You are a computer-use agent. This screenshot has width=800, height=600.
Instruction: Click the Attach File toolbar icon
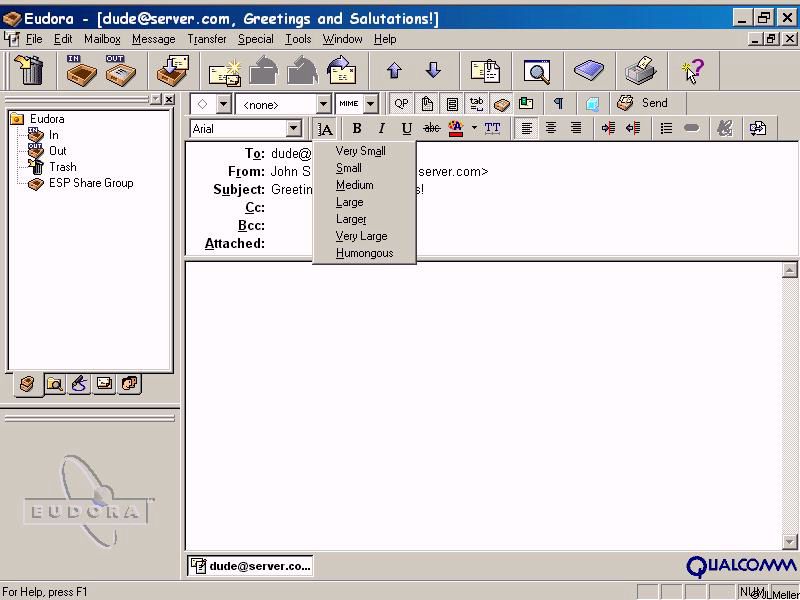[x=485, y=70]
